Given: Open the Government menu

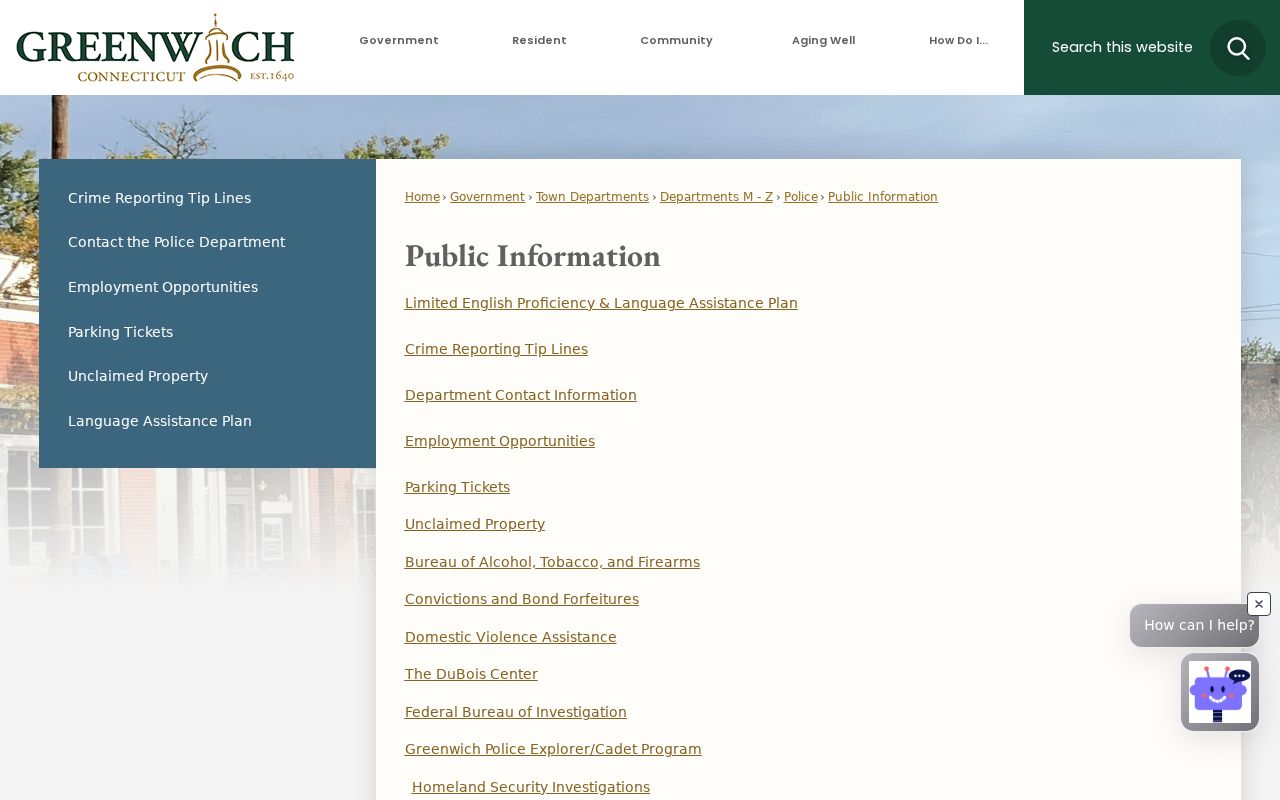Looking at the screenshot, I should tap(399, 41).
